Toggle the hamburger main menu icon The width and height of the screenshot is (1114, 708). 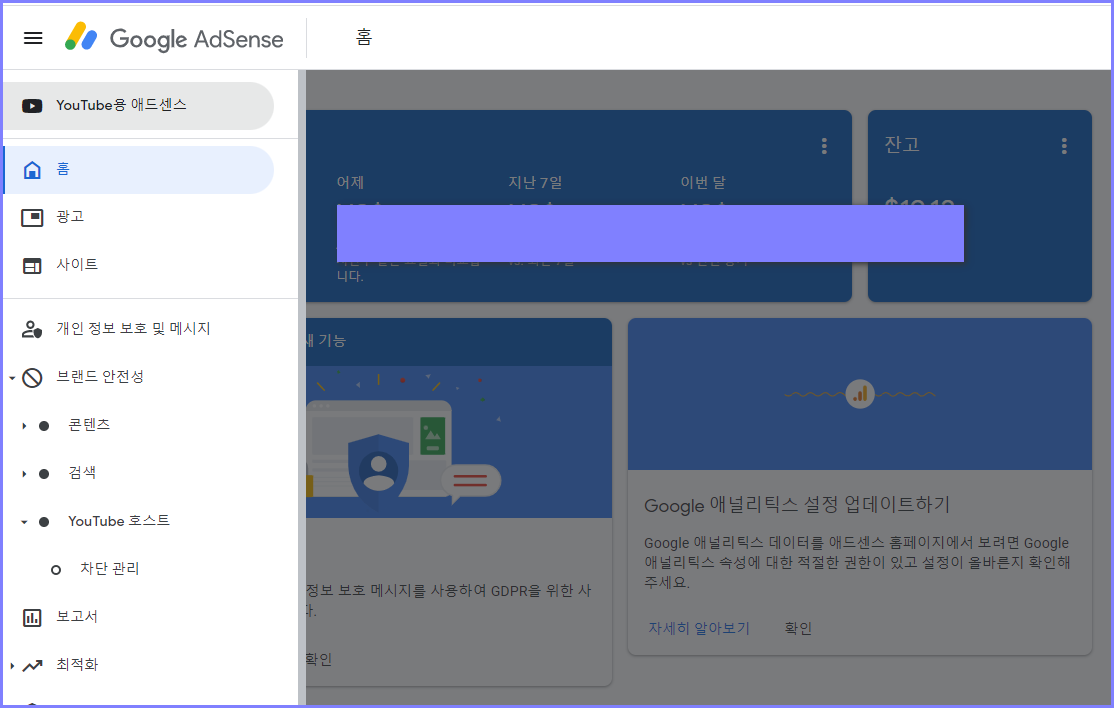point(33,38)
